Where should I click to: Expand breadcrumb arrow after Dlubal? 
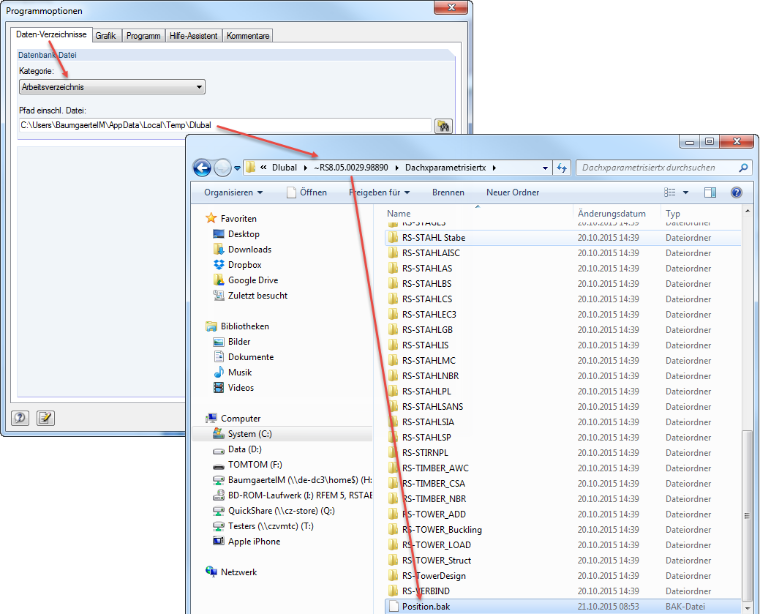(x=305, y=168)
